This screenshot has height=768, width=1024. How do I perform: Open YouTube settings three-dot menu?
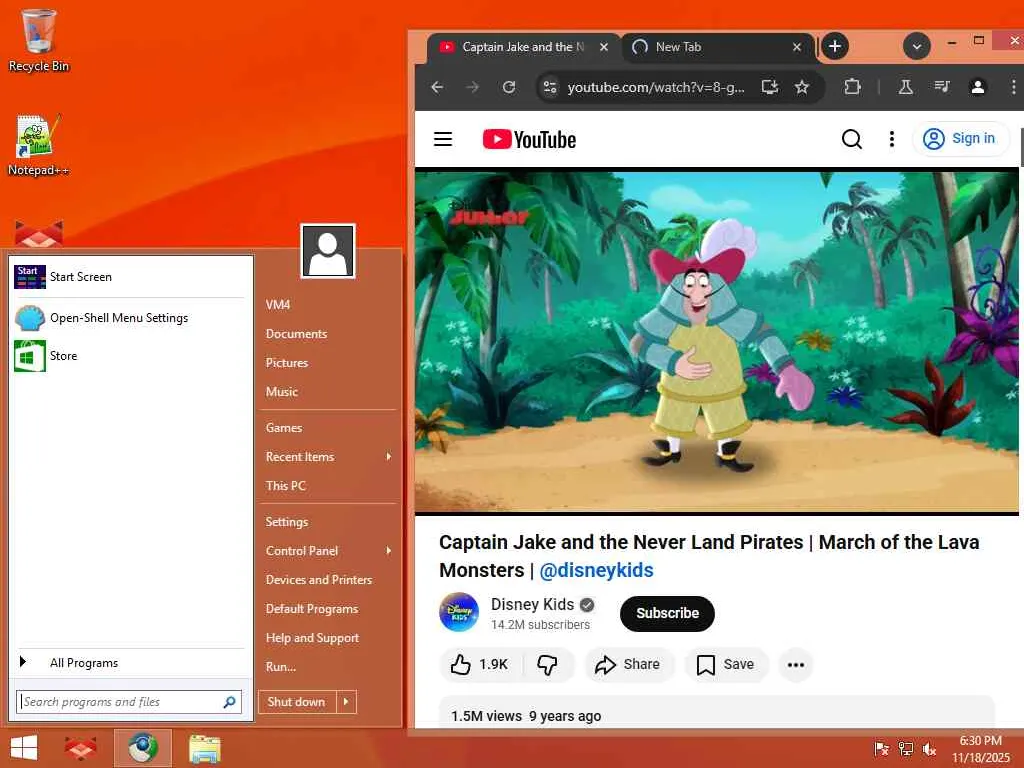coord(891,139)
